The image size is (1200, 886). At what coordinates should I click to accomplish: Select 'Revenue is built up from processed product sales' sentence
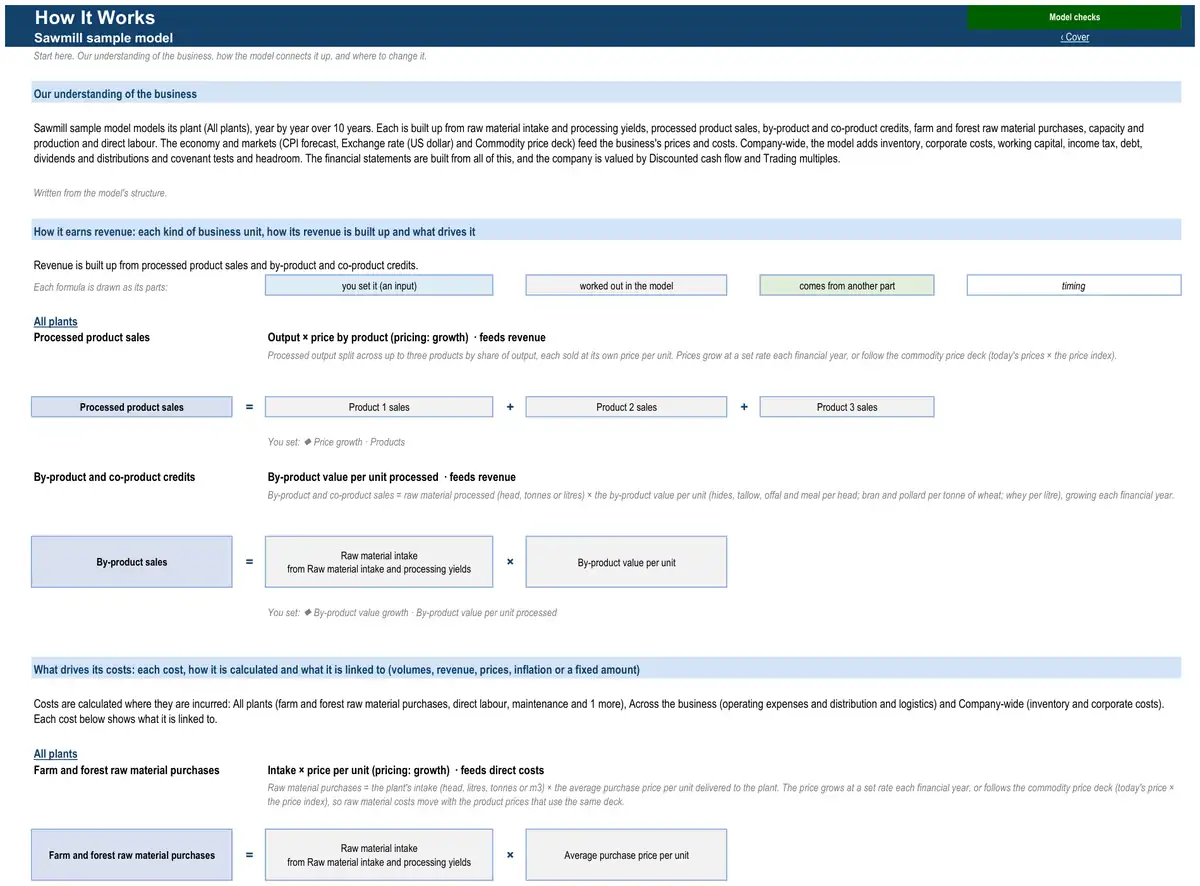(226, 266)
